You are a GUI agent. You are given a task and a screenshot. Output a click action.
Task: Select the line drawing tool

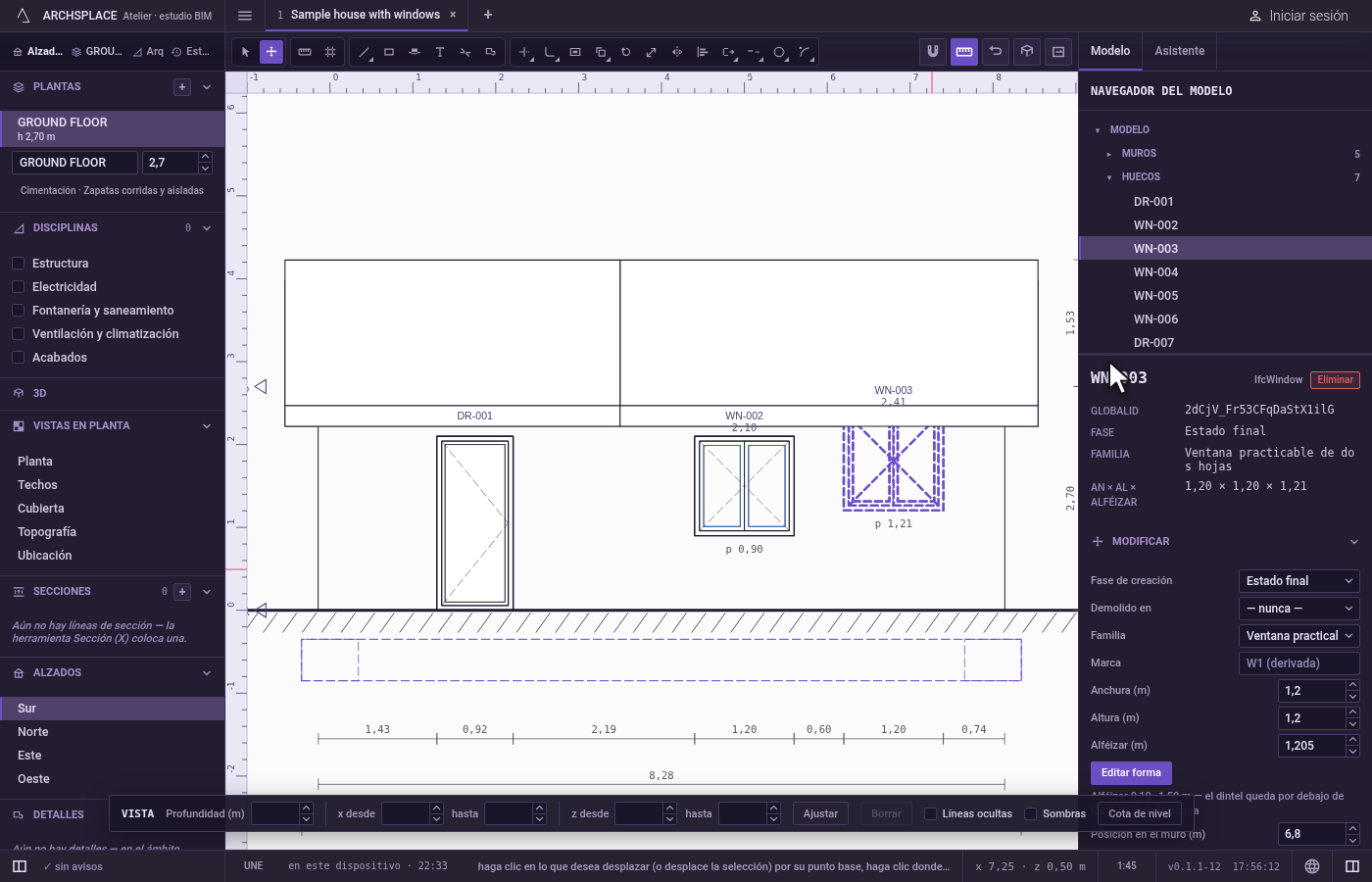point(365,52)
